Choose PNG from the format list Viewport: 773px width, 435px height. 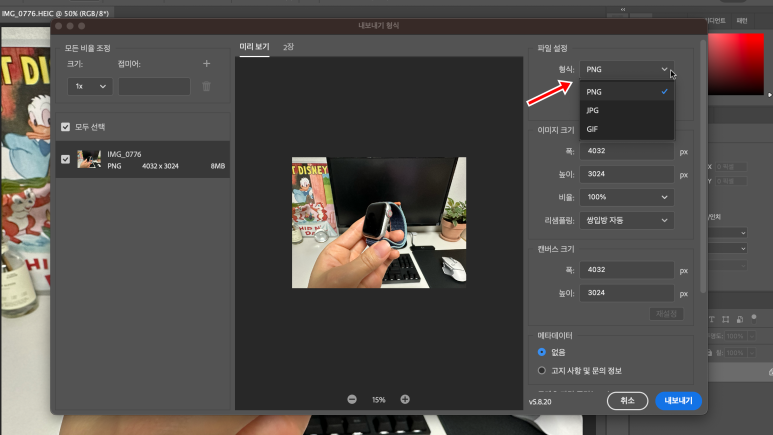(x=627, y=92)
